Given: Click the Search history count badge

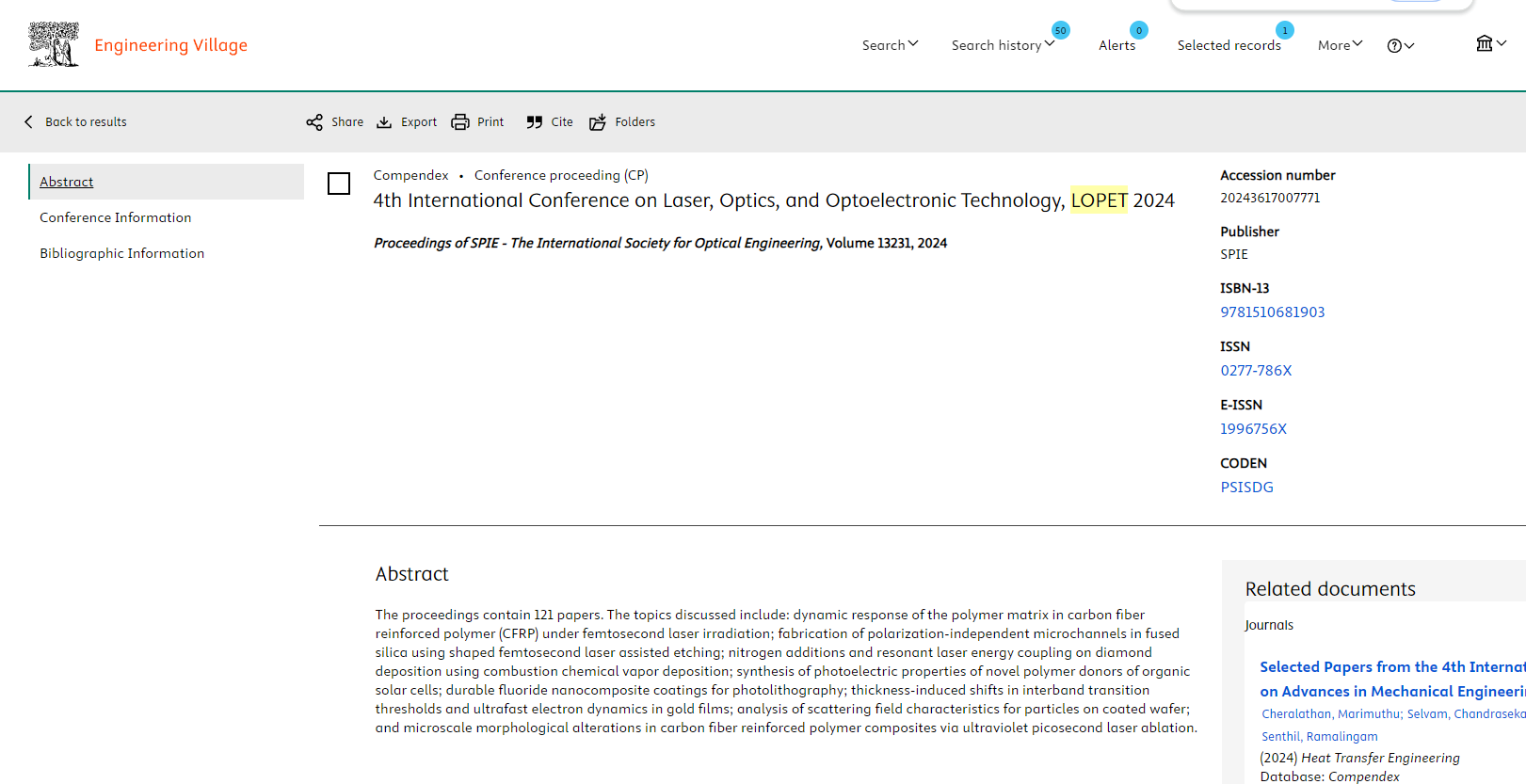Looking at the screenshot, I should (1061, 30).
